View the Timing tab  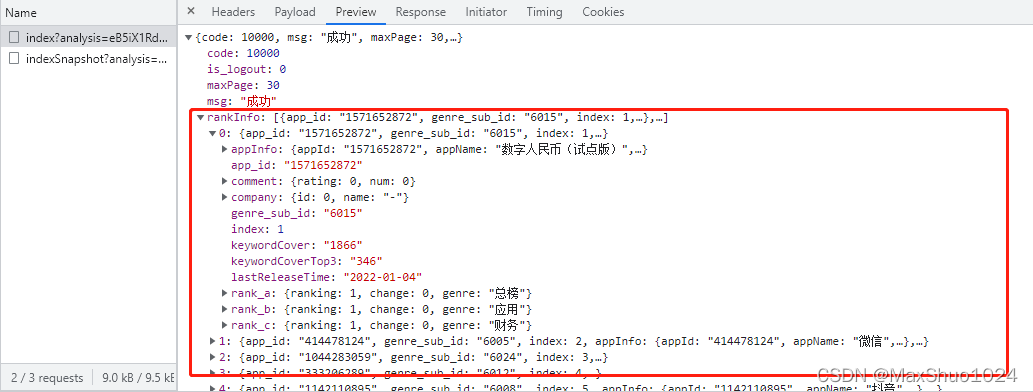point(544,12)
